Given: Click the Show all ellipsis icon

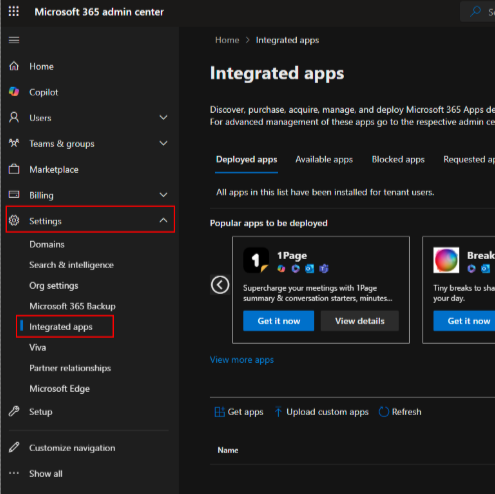Looking at the screenshot, I should tap(14, 473).
